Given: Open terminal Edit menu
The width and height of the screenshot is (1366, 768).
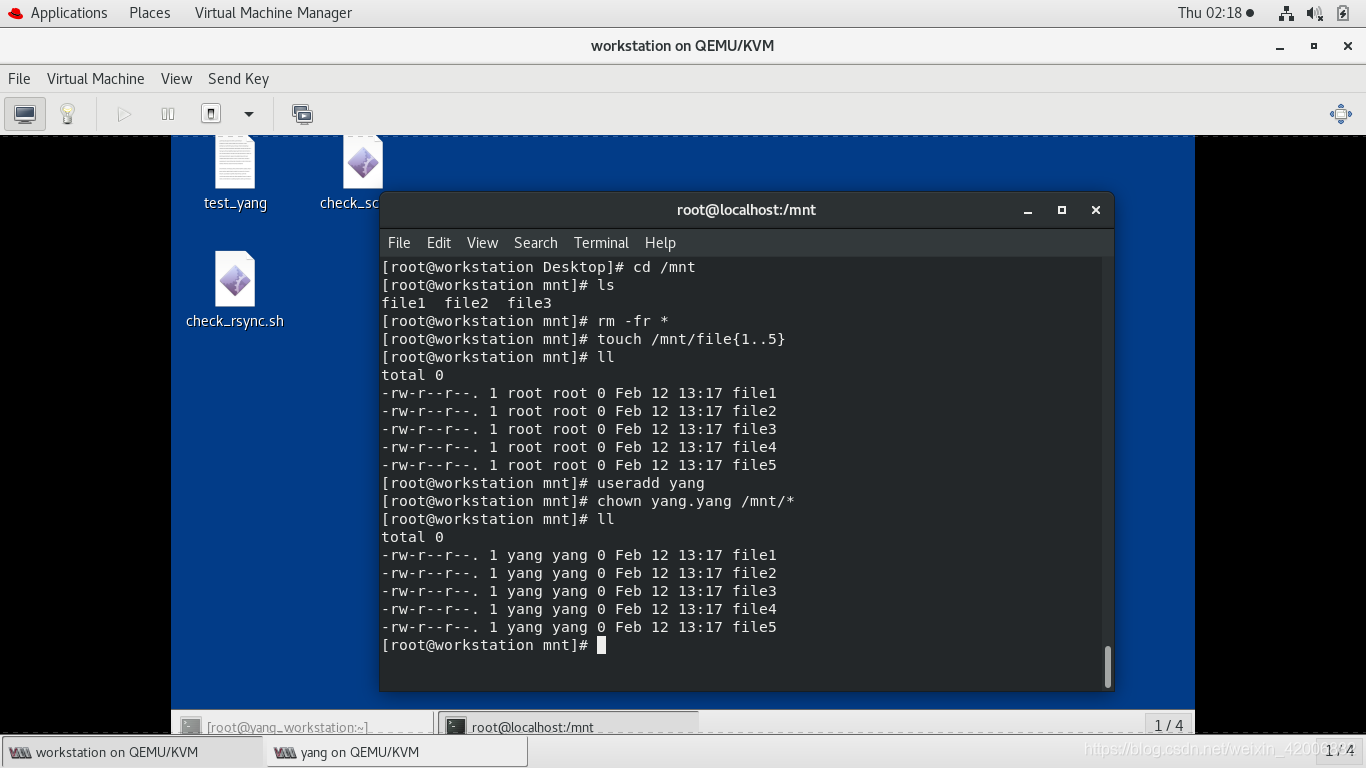Looking at the screenshot, I should (x=438, y=243).
